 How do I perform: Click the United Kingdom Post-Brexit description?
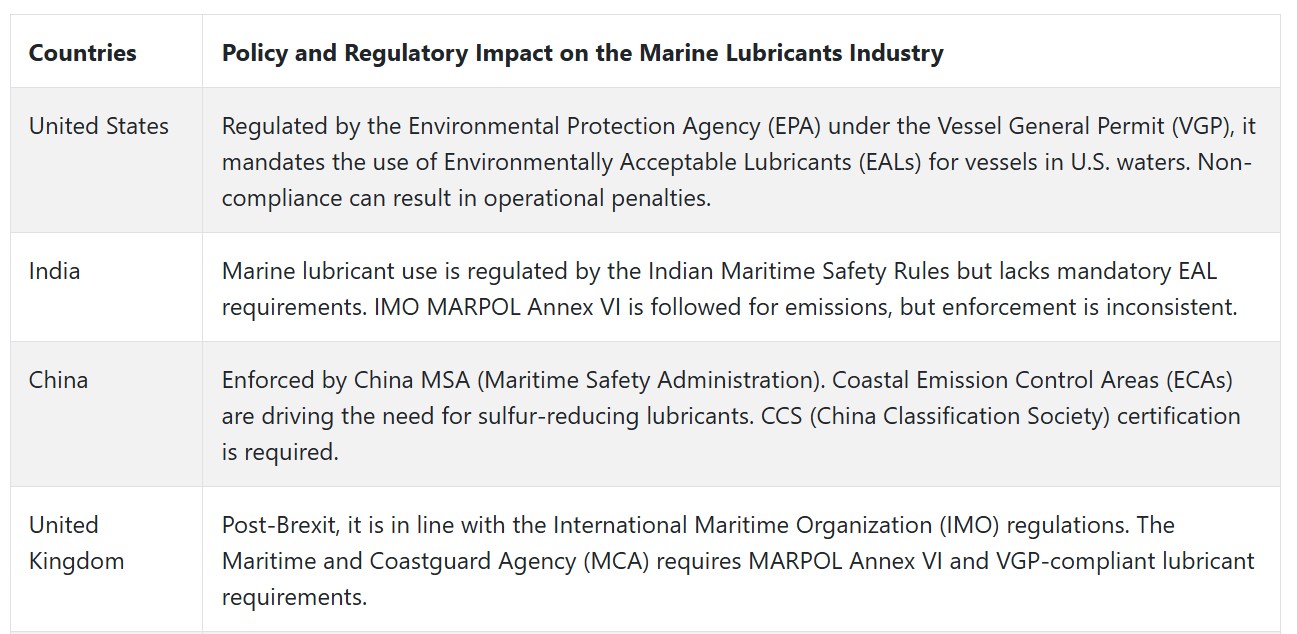[x=738, y=560]
